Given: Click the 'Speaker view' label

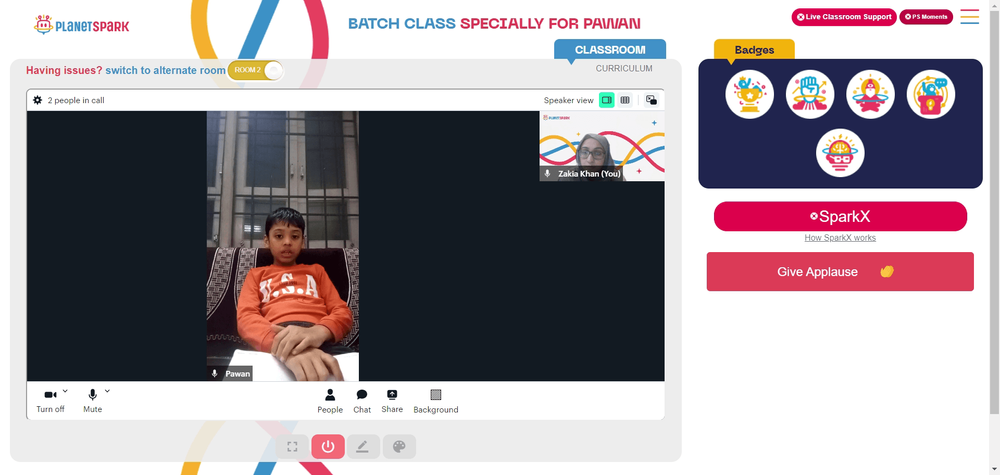Looking at the screenshot, I should pyautogui.click(x=568, y=101).
